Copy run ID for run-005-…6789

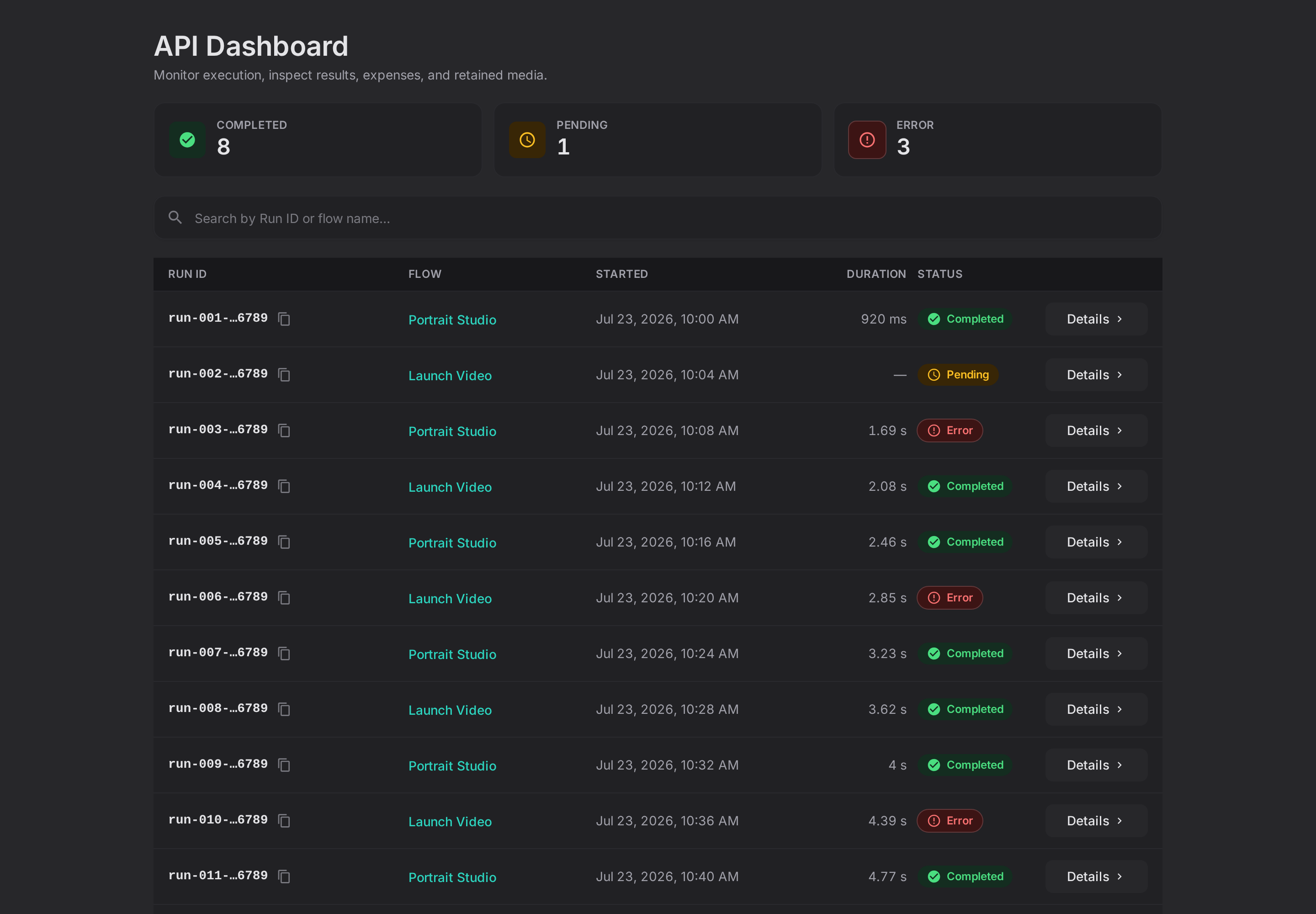point(284,542)
